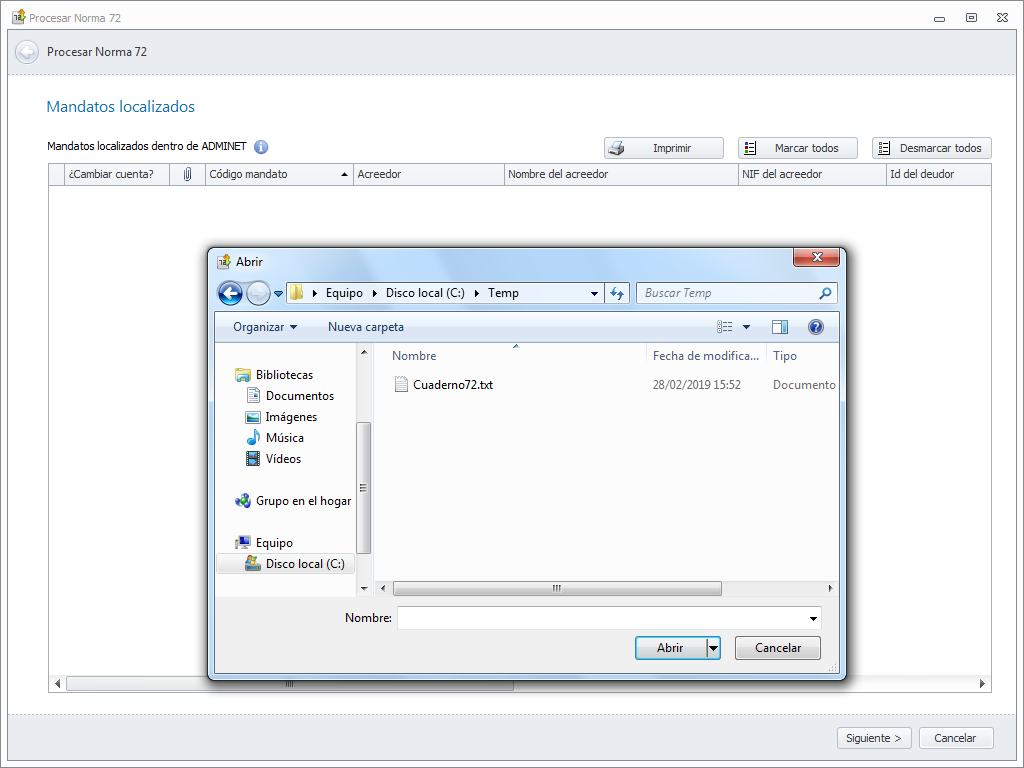Screen dimensions: 1024x768
Task: Click Temp in the address breadcrumb
Action: [503, 293]
